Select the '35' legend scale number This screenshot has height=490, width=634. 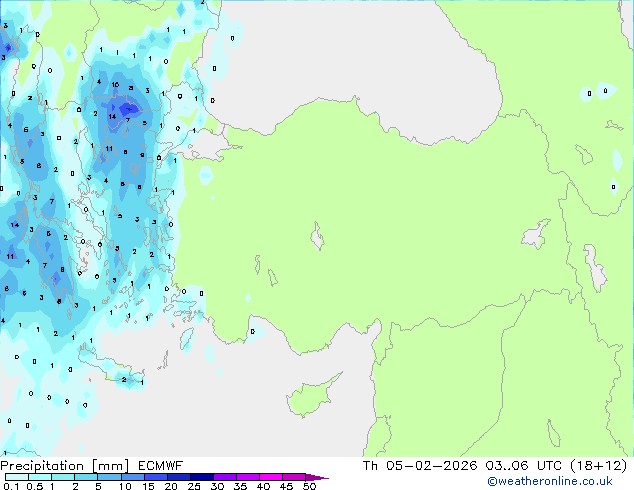(x=240, y=486)
